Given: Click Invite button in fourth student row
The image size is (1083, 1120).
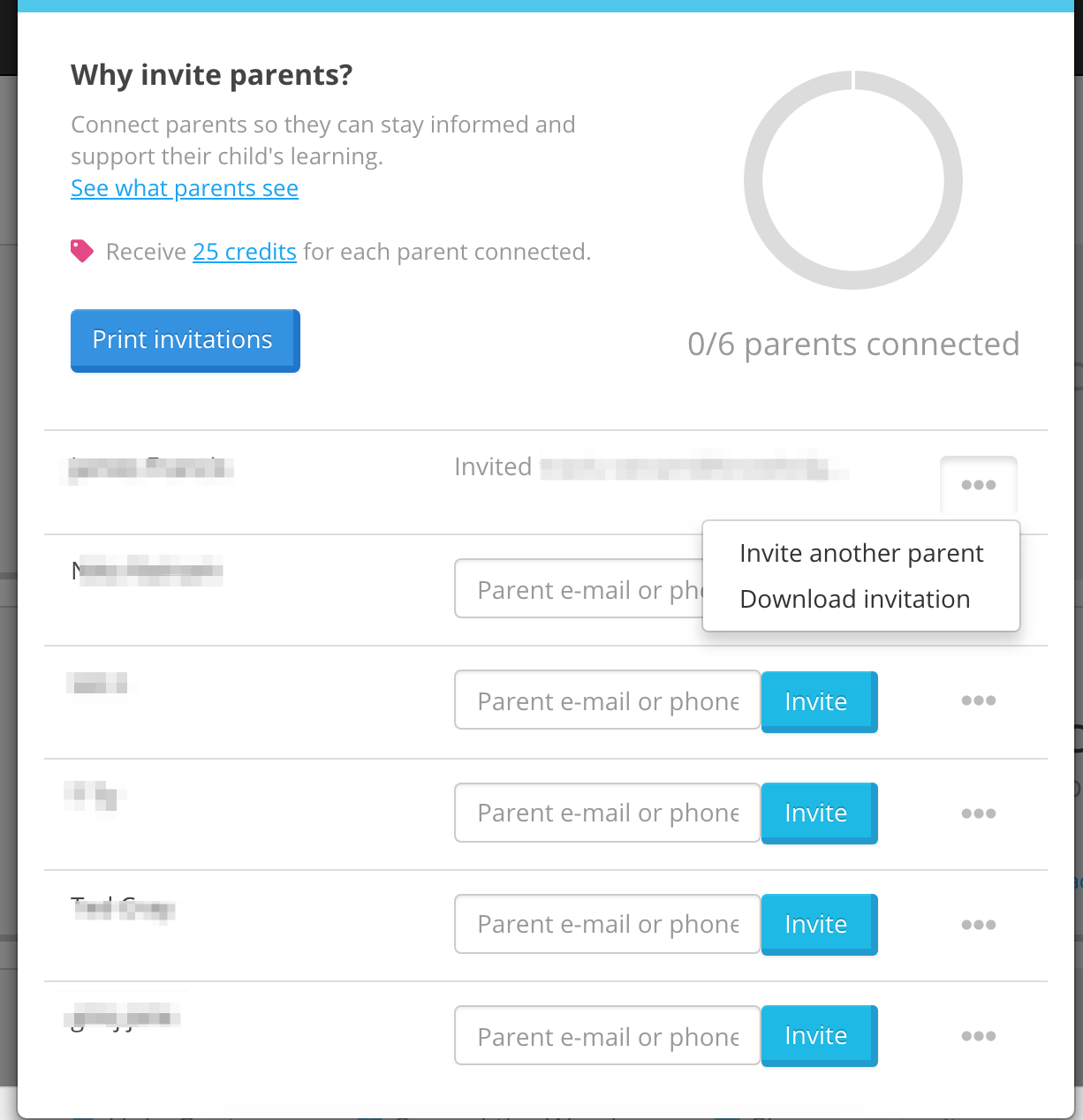Looking at the screenshot, I should pyautogui.click(x=819, y=814).
